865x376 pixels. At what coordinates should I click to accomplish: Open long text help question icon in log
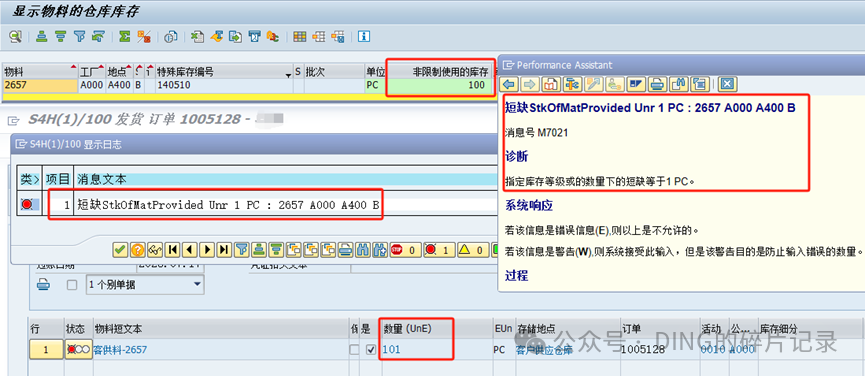pyautogui.click(x=137, y=250)
